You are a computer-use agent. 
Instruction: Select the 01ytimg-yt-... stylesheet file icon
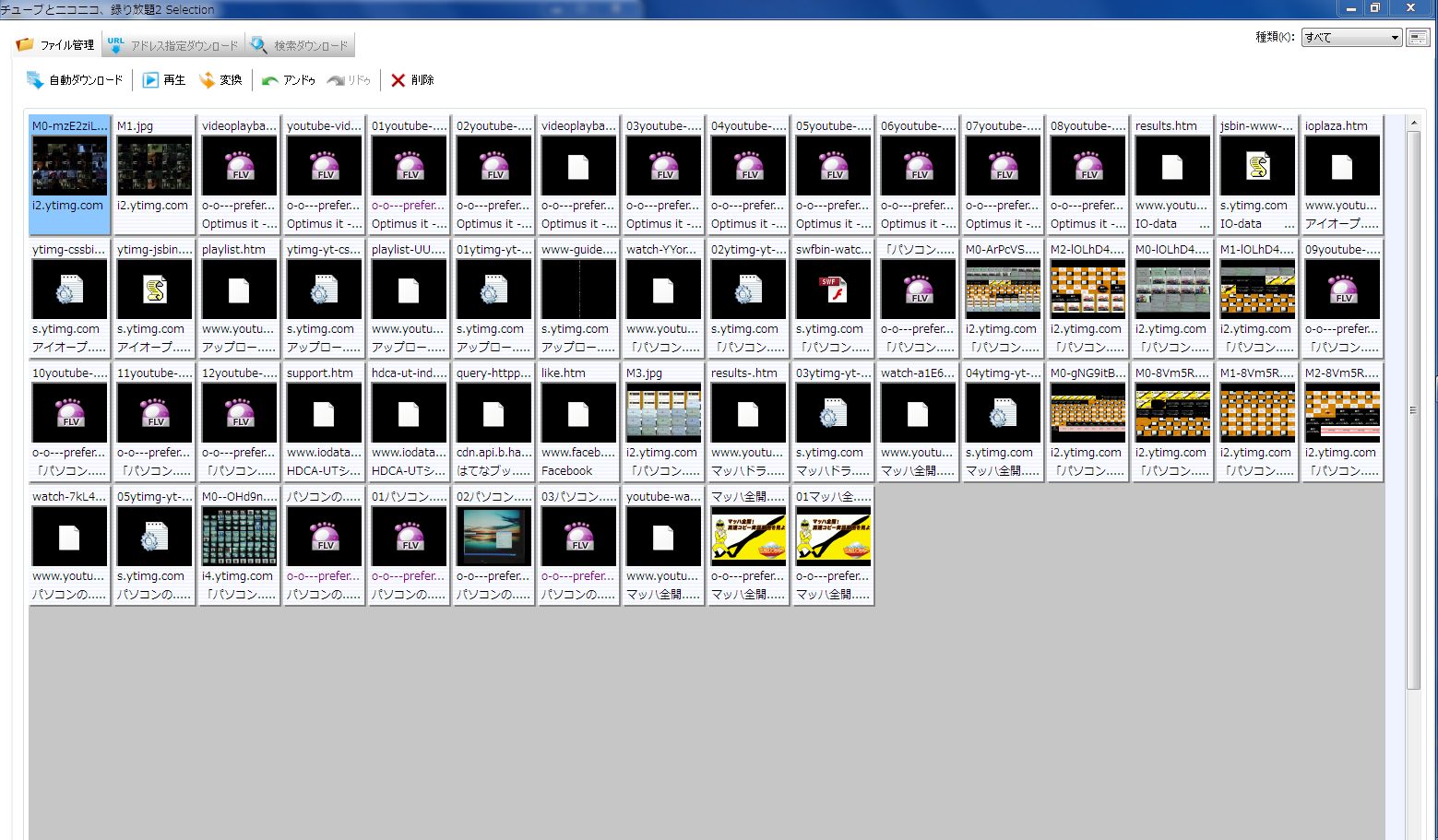tap(494, 290)
